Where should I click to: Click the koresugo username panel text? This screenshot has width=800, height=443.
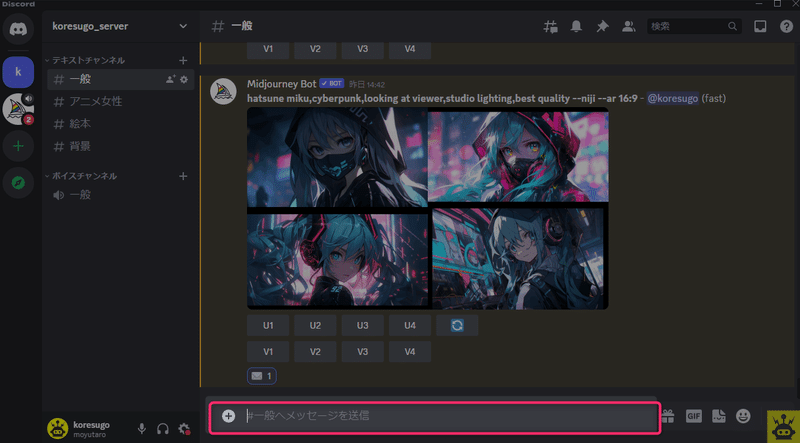click(x=91, y=425)
